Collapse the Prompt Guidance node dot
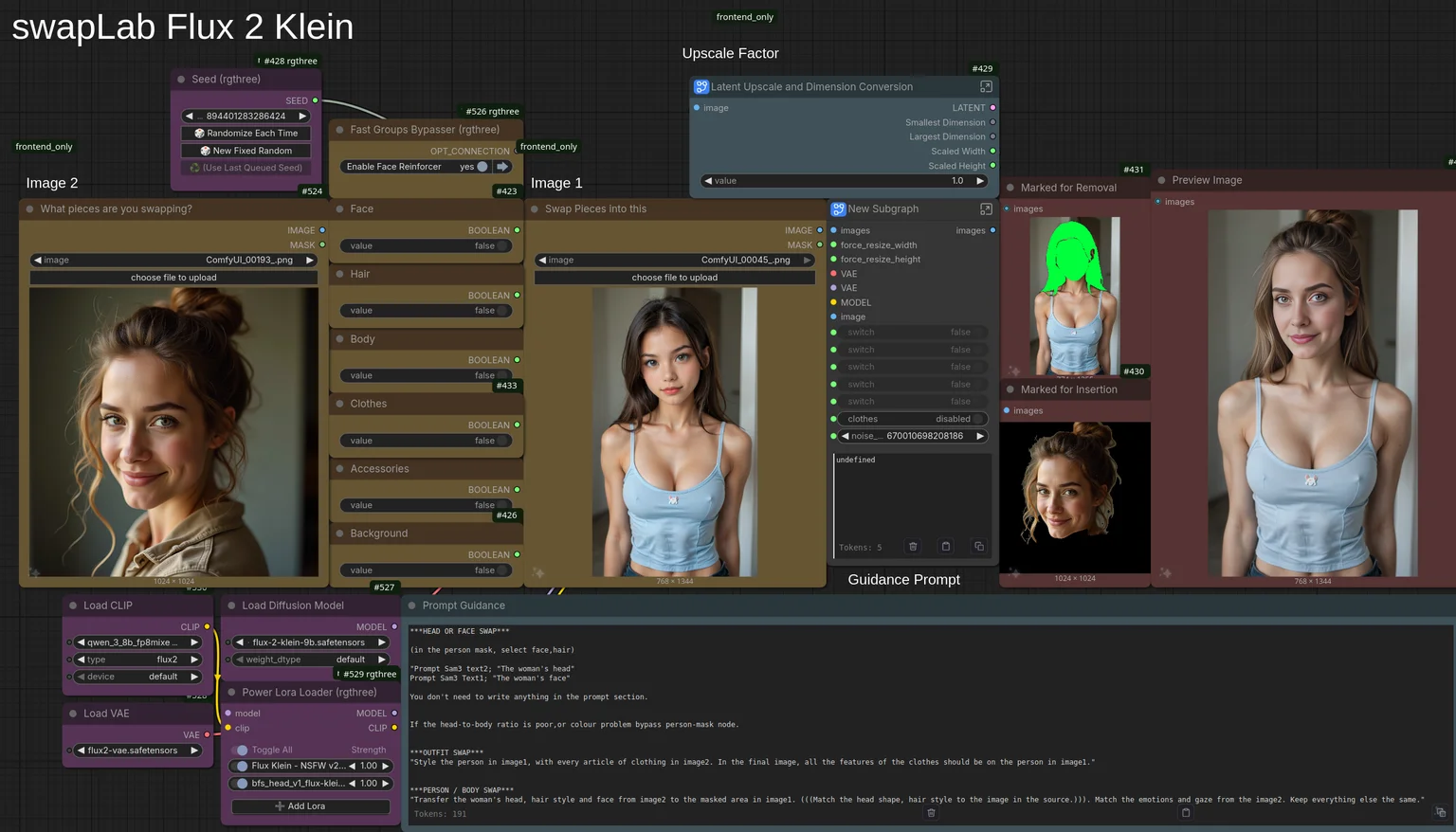 coord(411,606)
